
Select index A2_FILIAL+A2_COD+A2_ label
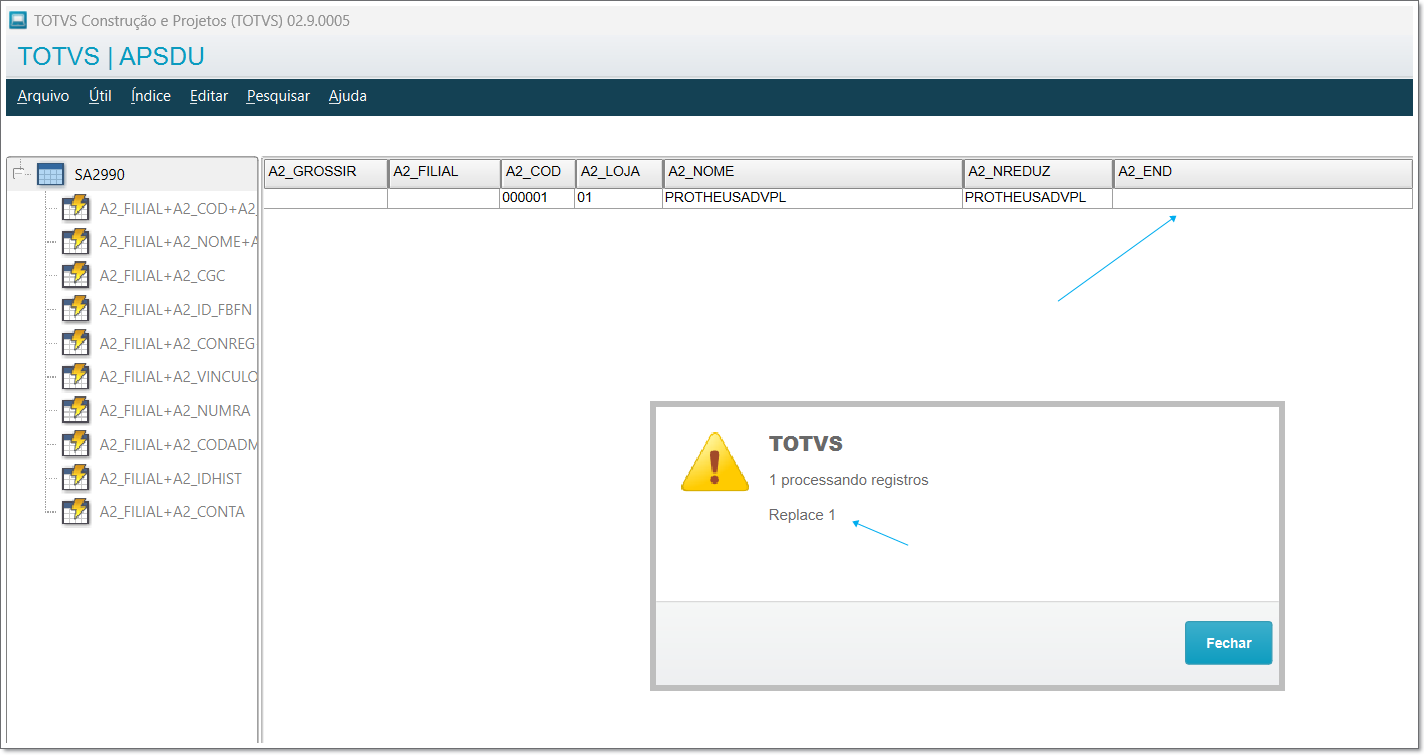[x=178, y=208]
